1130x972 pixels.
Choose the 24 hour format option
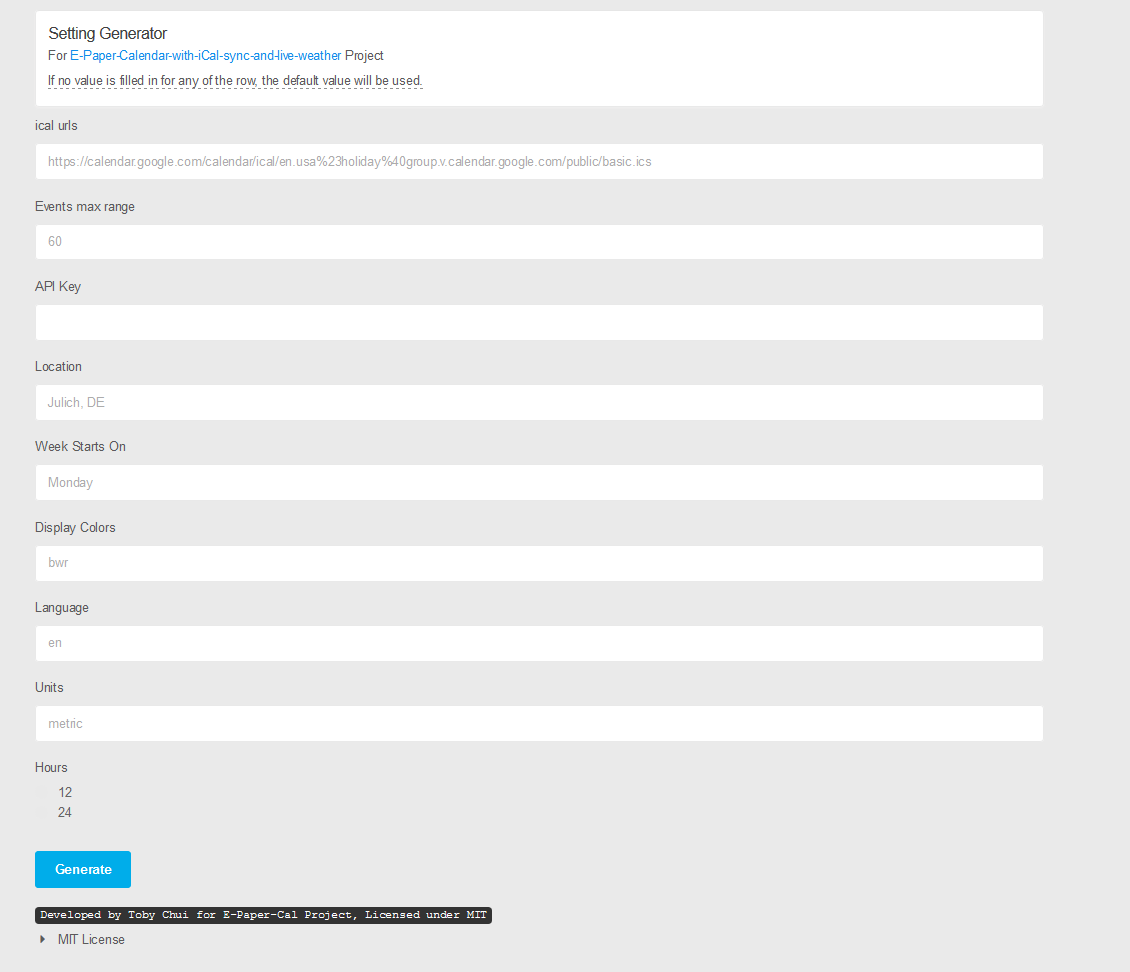coord(43,812)
